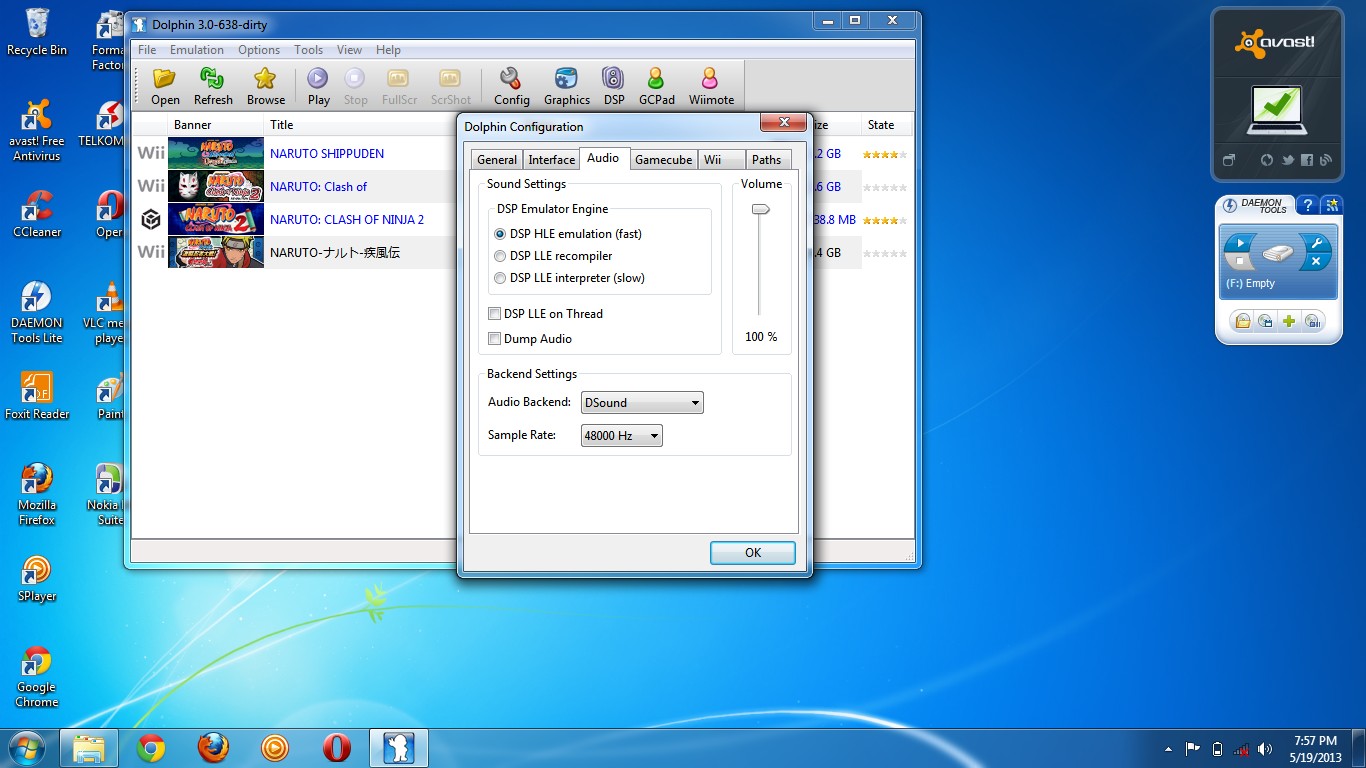This screenshot has height=768, width=1366.
Task: Open Windows Explorer from the taskbar
Action: coord(89,748)
